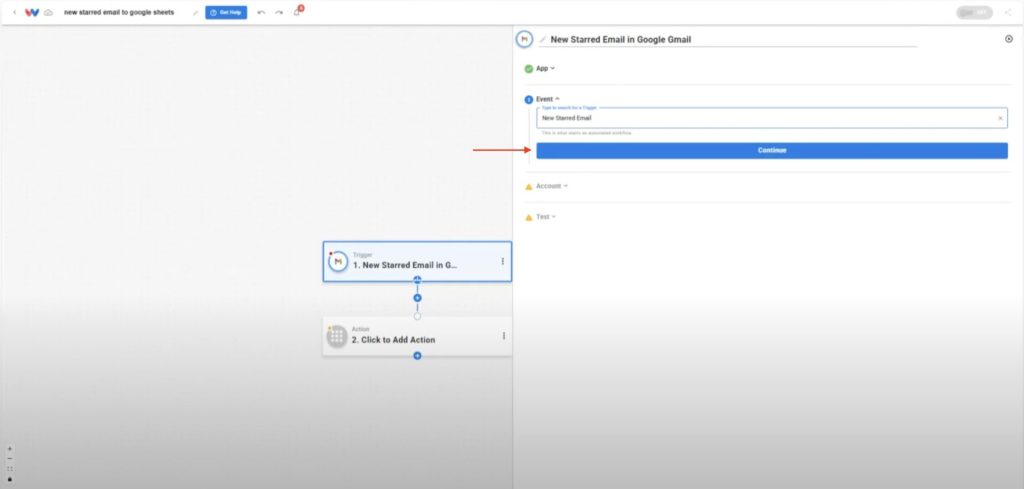Click pencil icon beside panel step title
This screenshot has width=1024, height=489.
(x=543, y=40)
